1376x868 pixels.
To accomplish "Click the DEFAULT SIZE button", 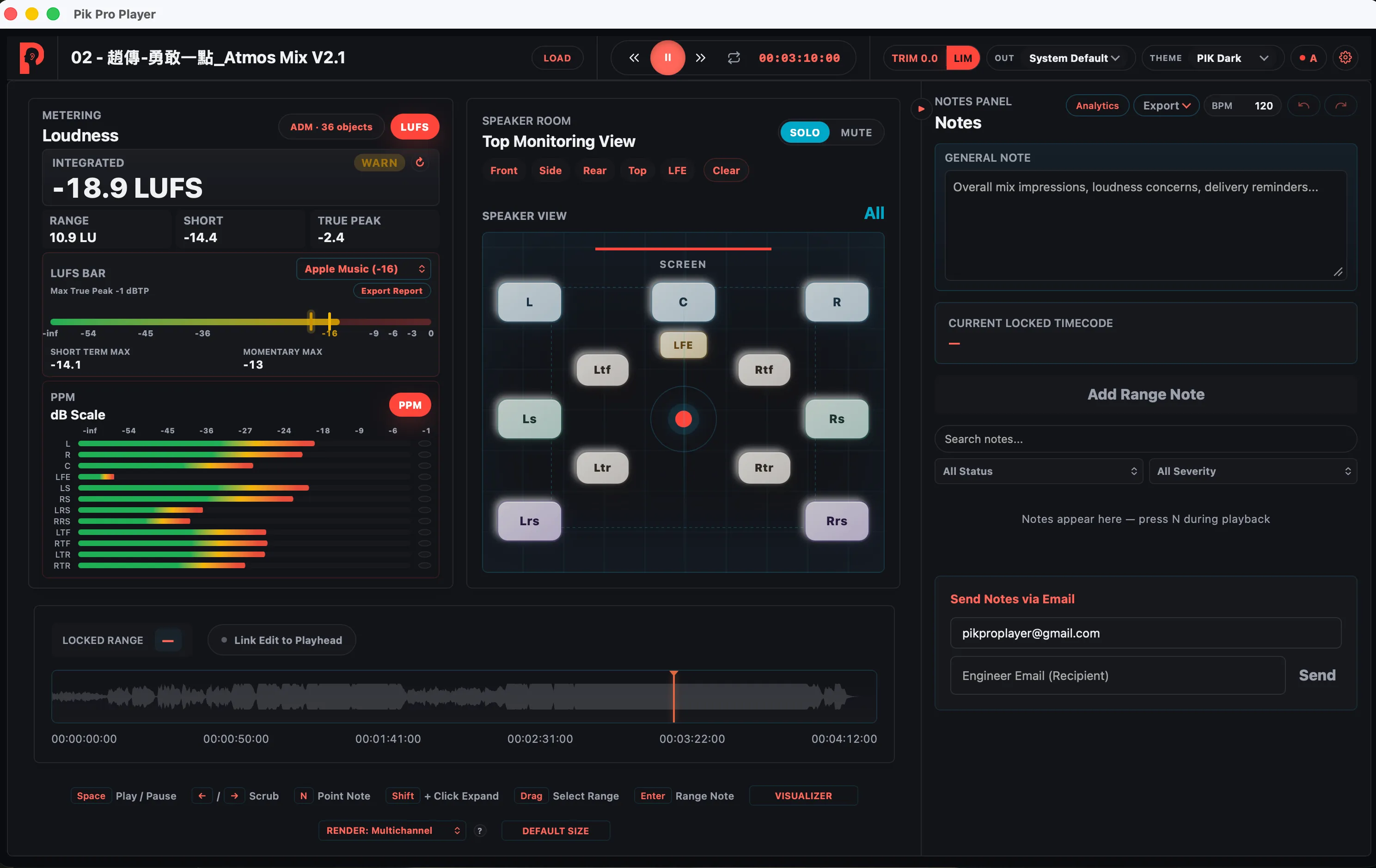I will pyautogui.click(x=556, y=830).
